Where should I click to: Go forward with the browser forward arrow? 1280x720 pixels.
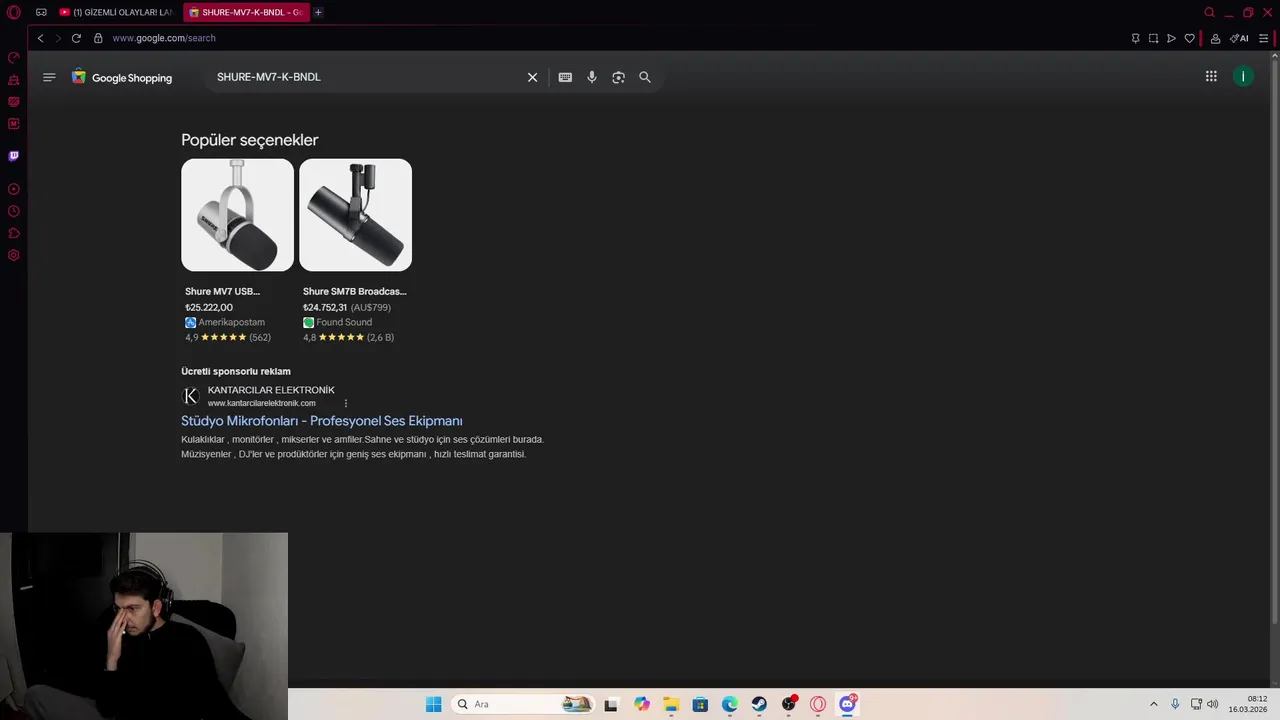[58, 38]
